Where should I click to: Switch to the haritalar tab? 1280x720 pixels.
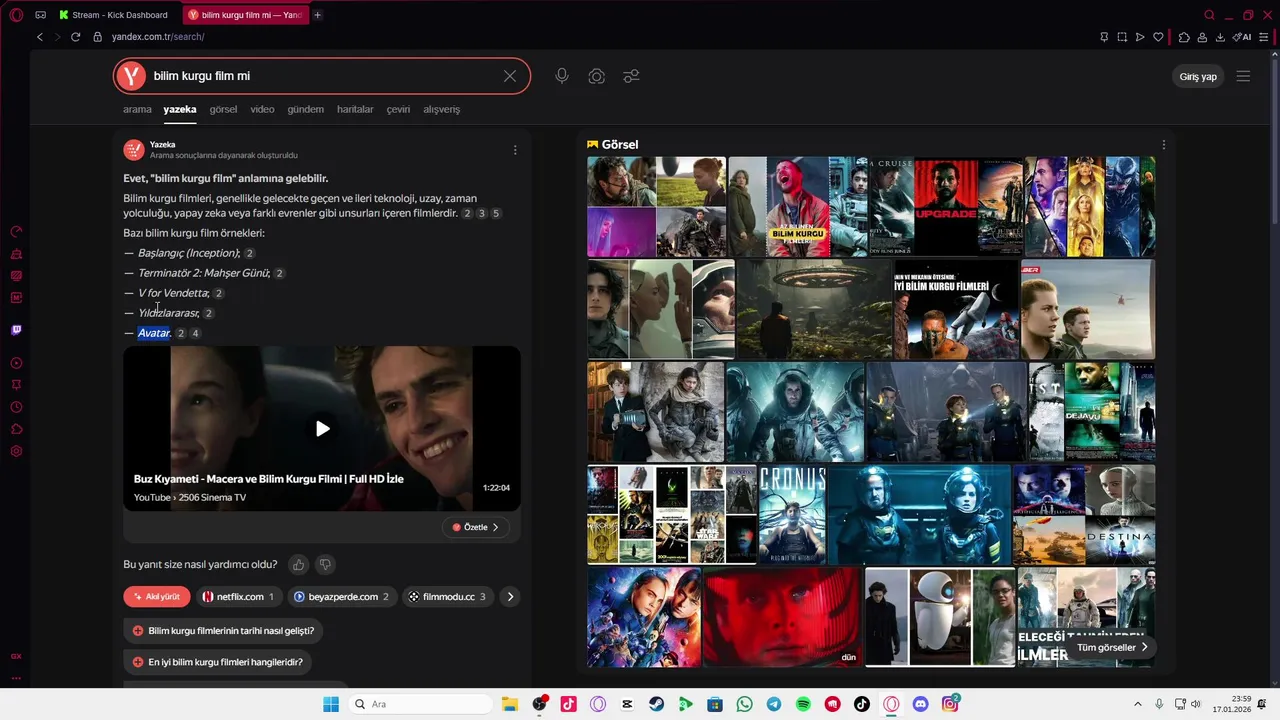[355, 109]
